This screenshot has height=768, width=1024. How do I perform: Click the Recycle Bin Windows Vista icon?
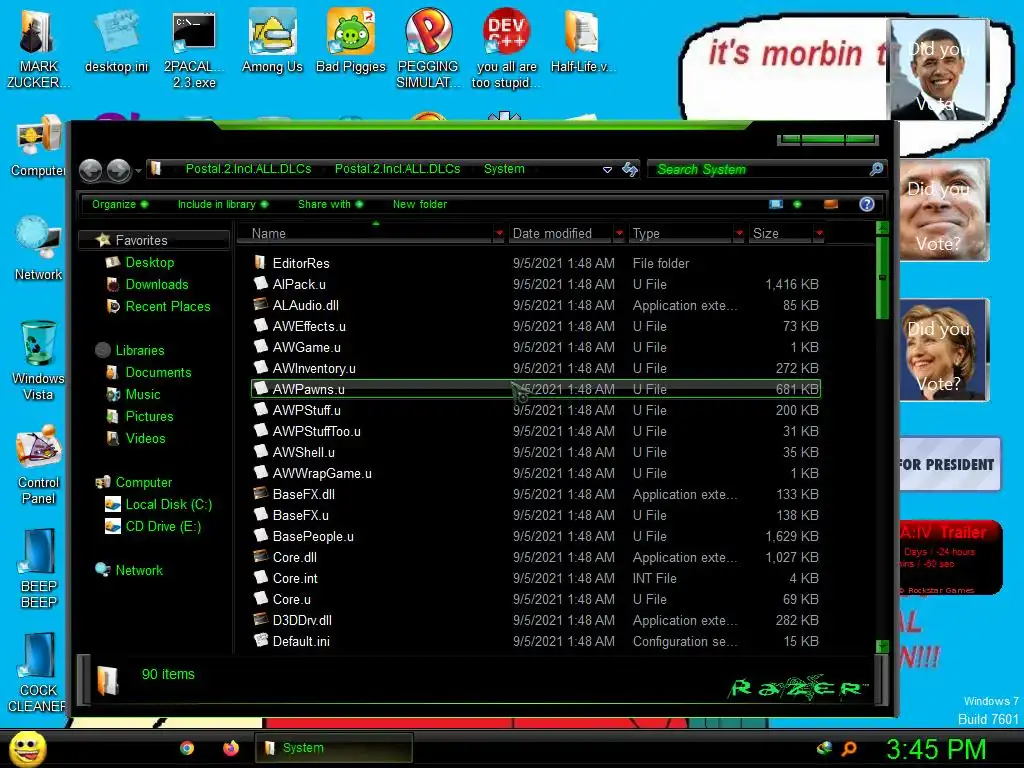coord(39,360)
